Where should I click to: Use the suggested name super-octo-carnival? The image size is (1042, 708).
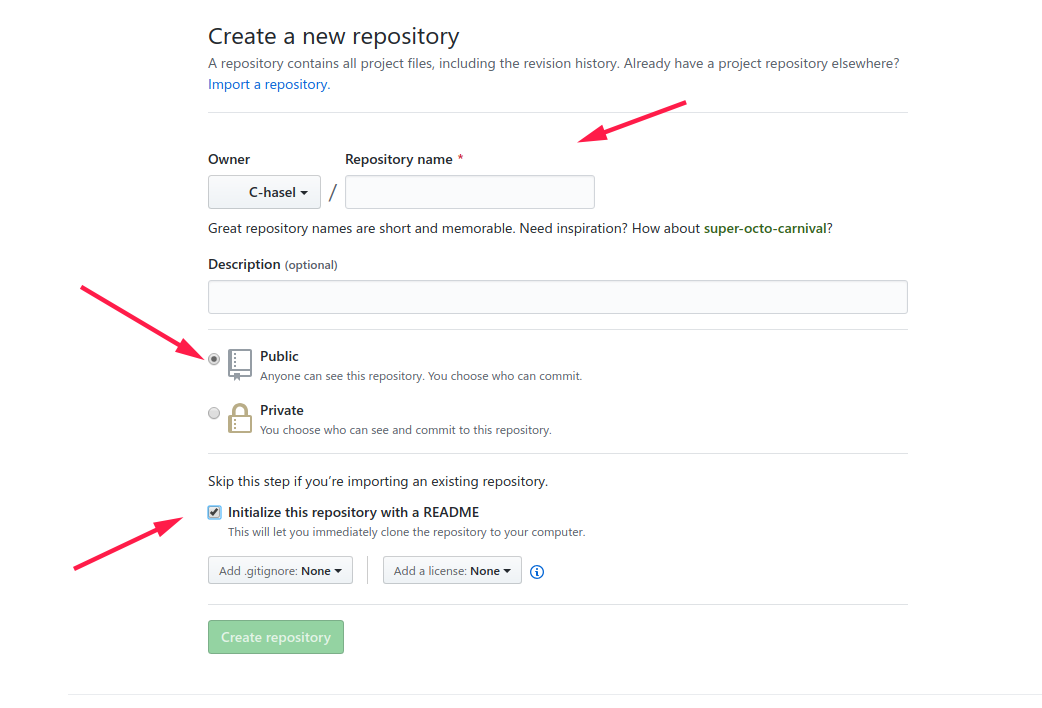[765, 228]
